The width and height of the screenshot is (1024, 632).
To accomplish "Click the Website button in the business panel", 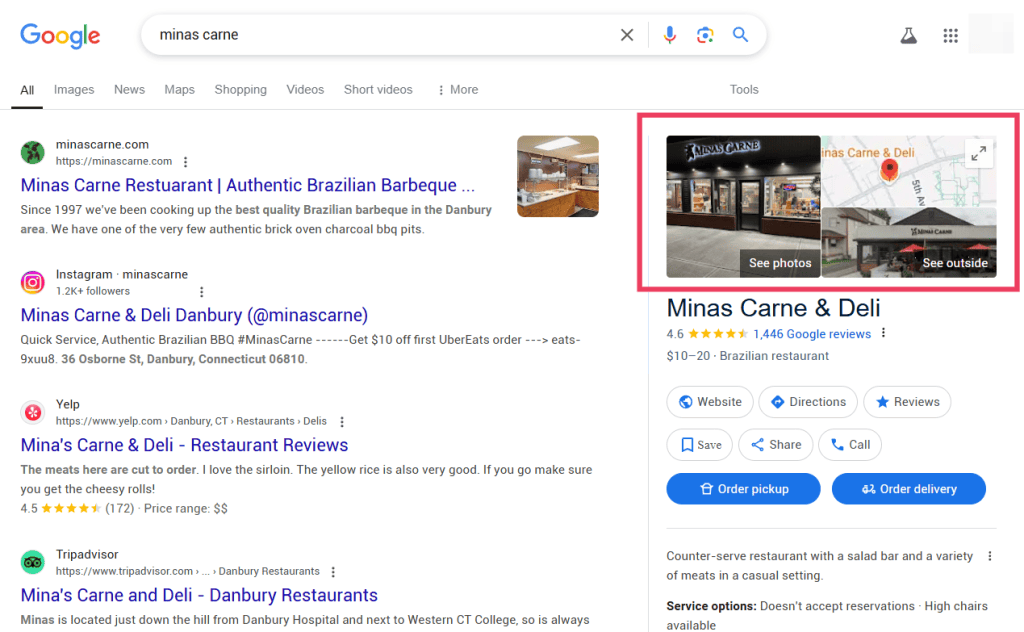I will 710,402.
